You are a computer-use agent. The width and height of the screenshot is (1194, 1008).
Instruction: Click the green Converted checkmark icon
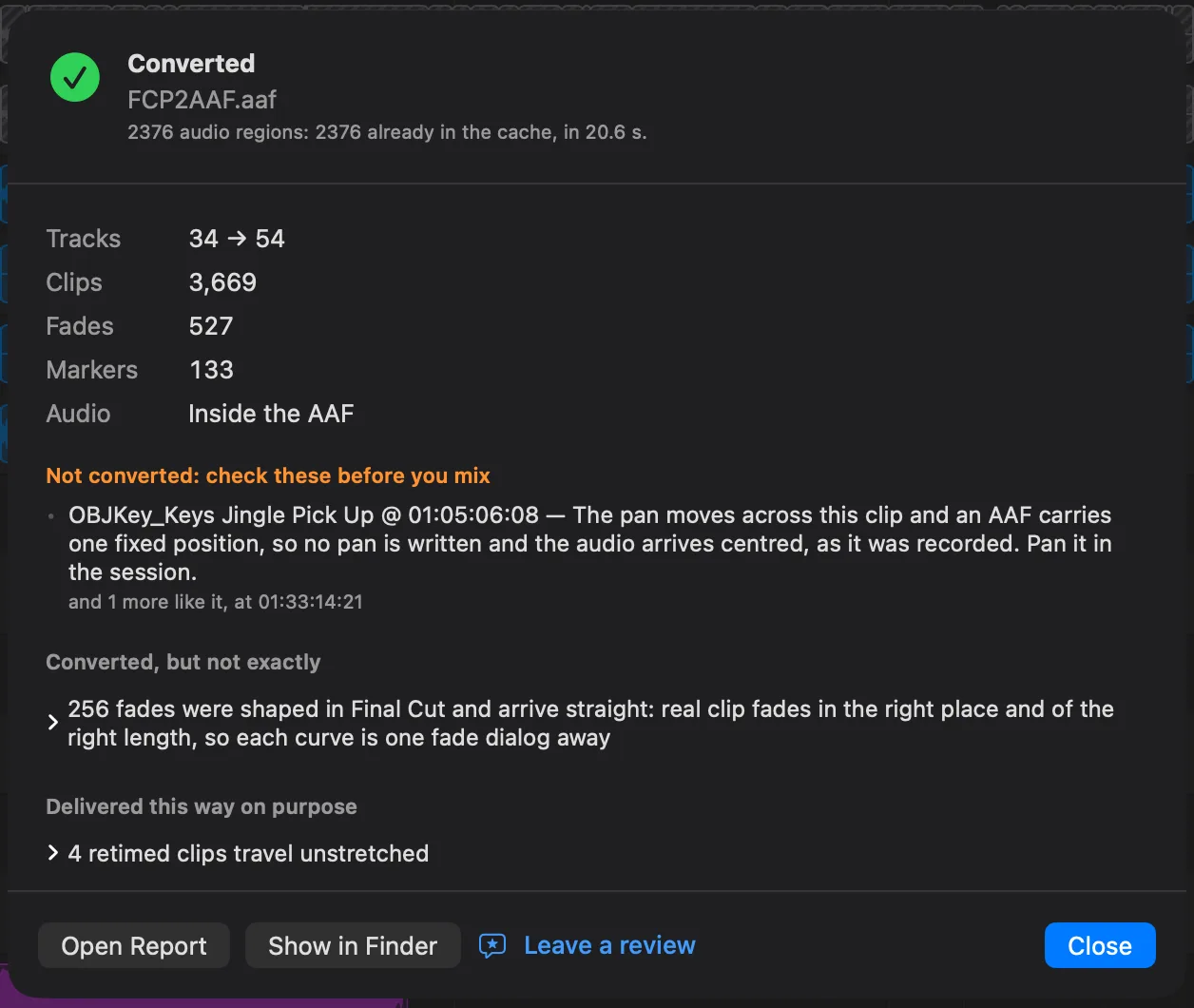75,77
